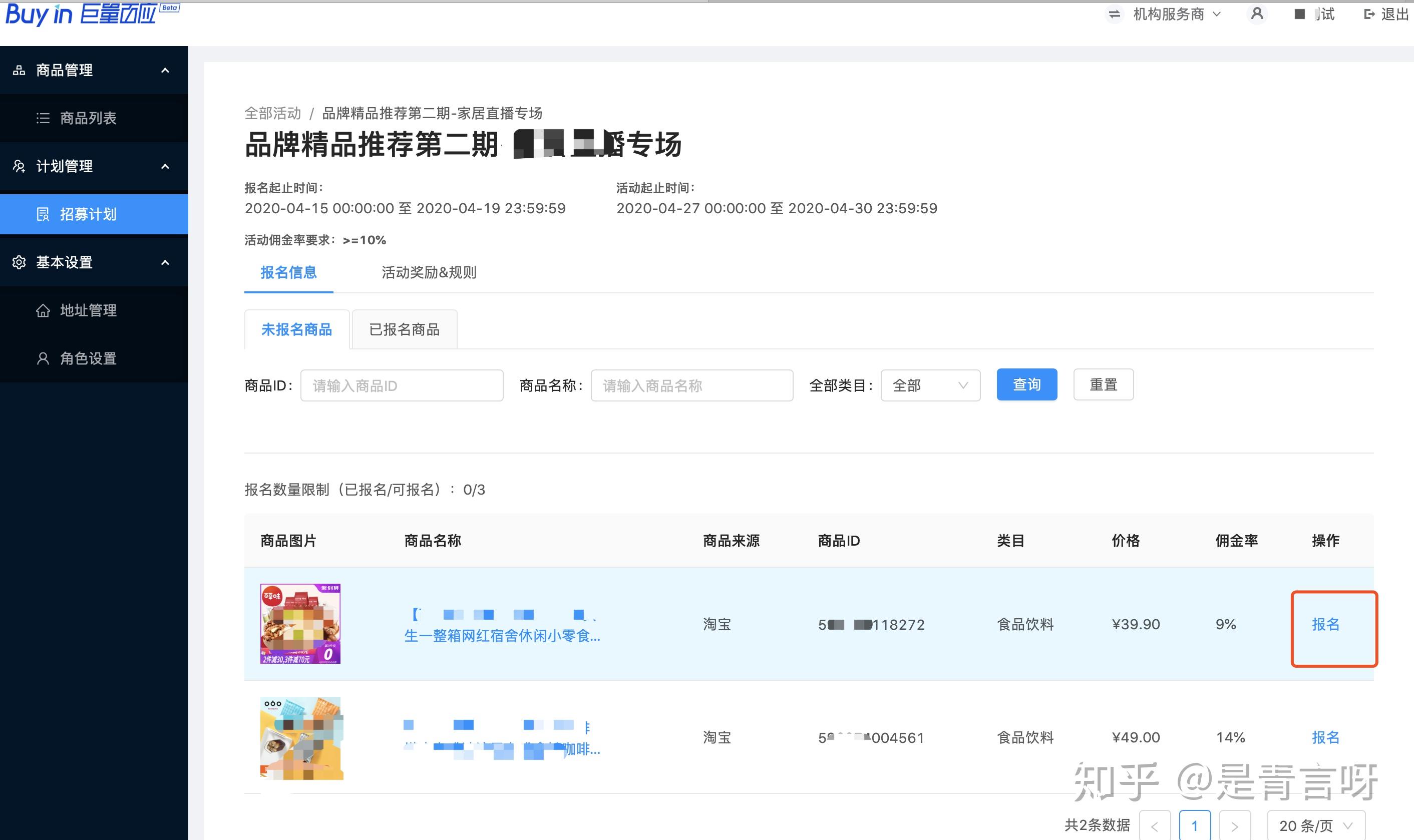Click the 招募计划 document icon
The height and width of the screenshot is (840, 1414).
pyautogui.click(x=43, y=214)
